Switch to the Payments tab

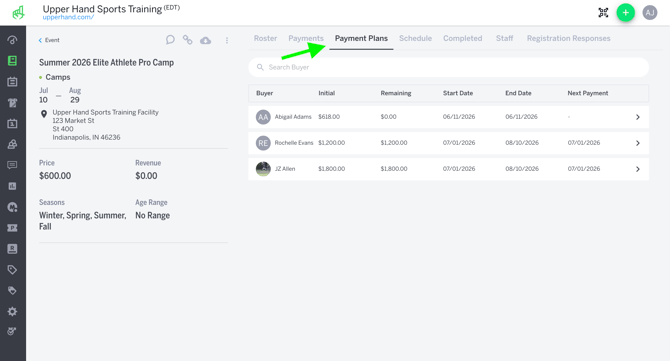(306, 38)
